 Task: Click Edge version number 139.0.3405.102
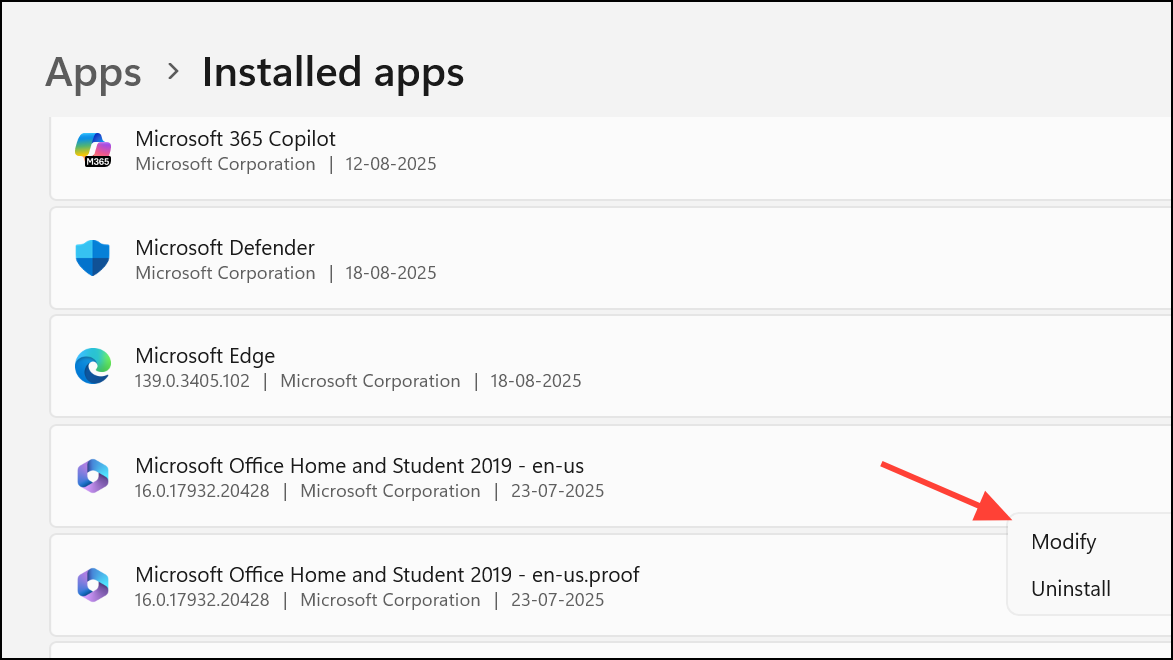tap(192, 381)
